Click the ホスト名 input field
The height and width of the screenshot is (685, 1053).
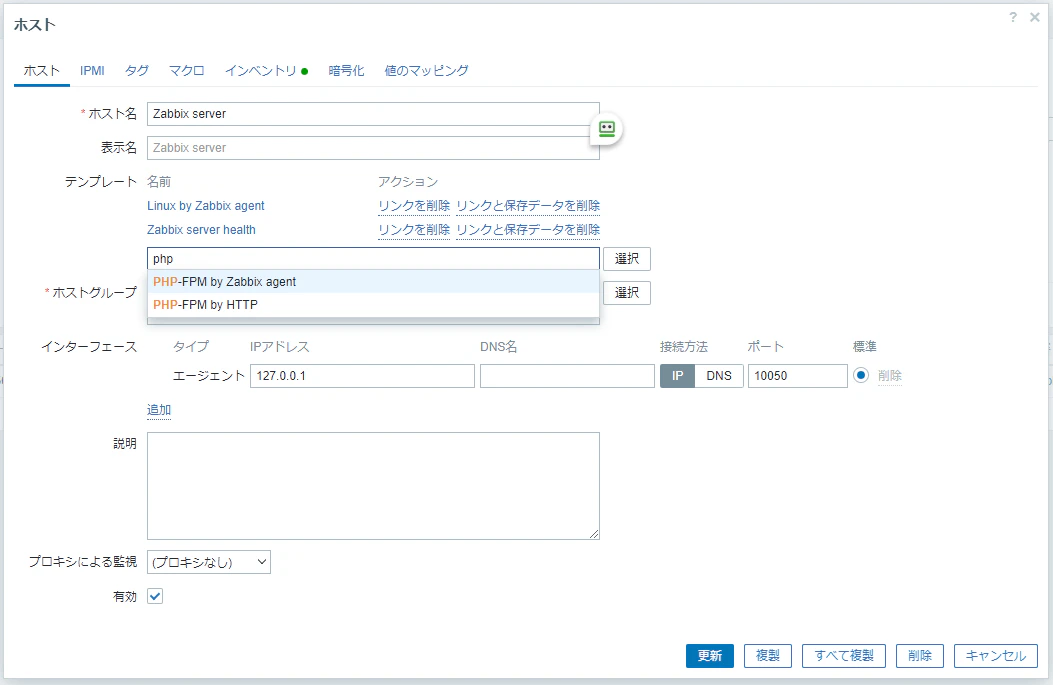[x=373, y=113]
